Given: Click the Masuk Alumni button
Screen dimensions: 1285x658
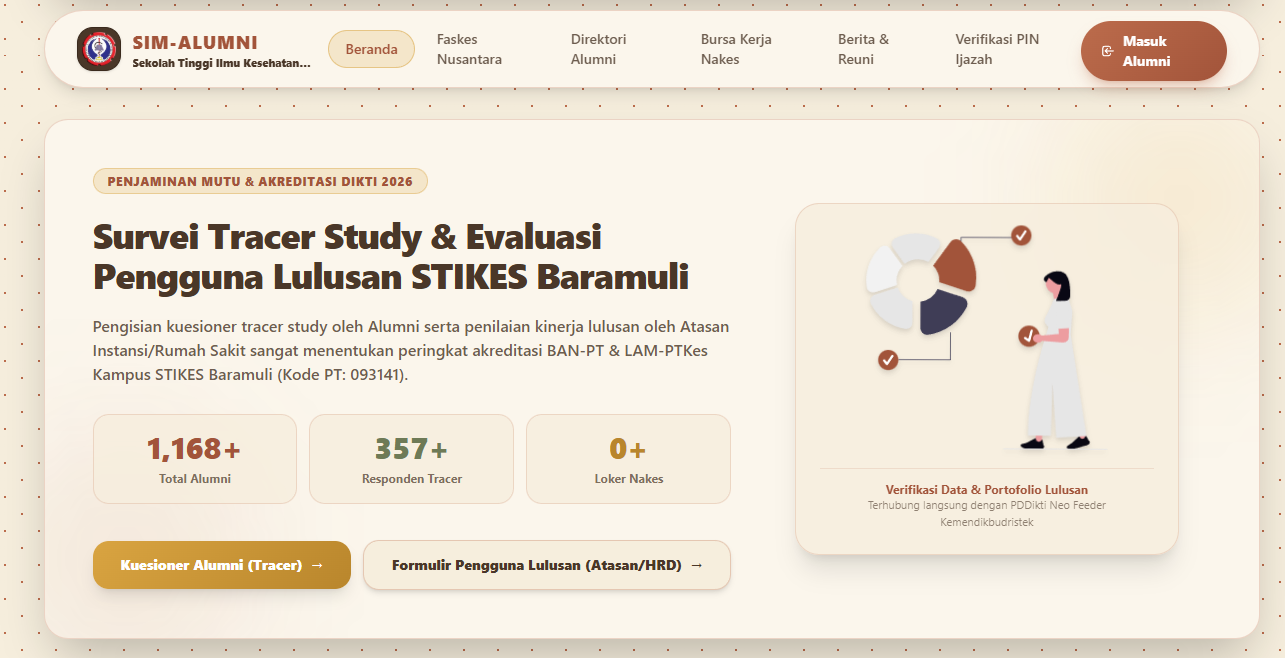Looking at the screenshot, I should 1154,51.
